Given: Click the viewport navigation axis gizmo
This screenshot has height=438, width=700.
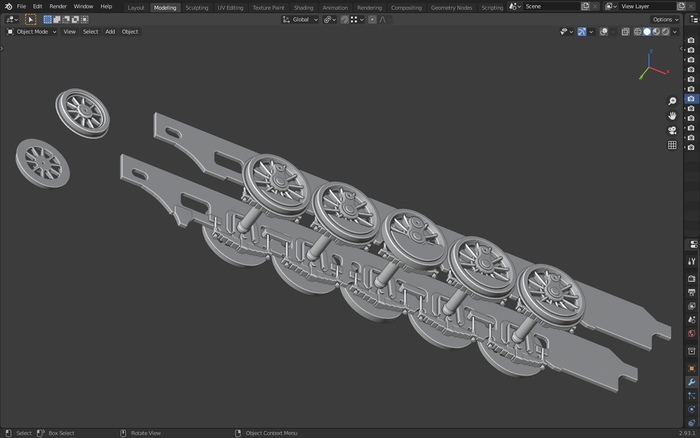Looking at the screenshot, I should pos(649,66).
